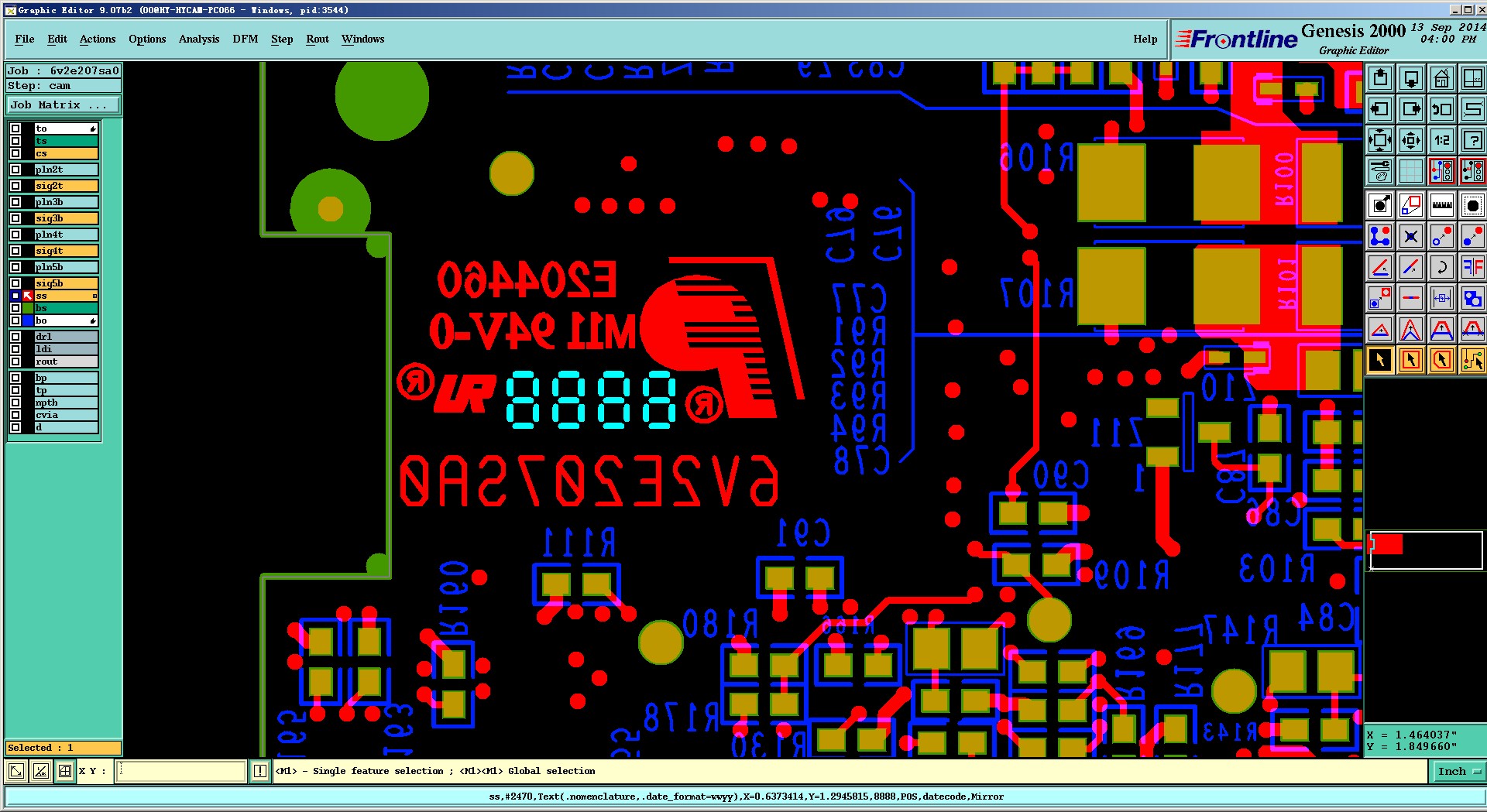Open the Edit menu
Image resolution: width=1487 pixels, height=812 pixels.
point(57,39)
